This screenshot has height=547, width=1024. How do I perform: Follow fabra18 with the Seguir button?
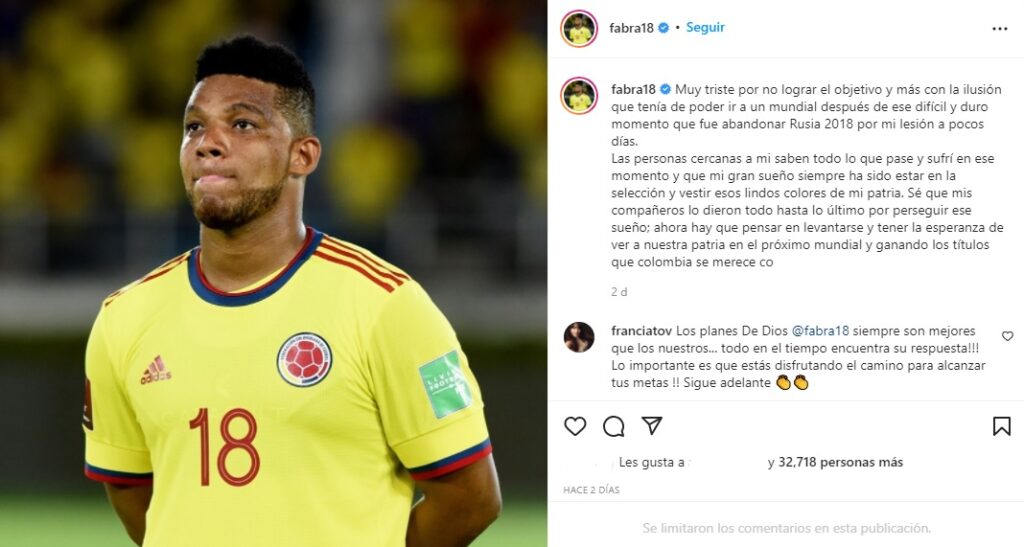[x=705, y=27]
